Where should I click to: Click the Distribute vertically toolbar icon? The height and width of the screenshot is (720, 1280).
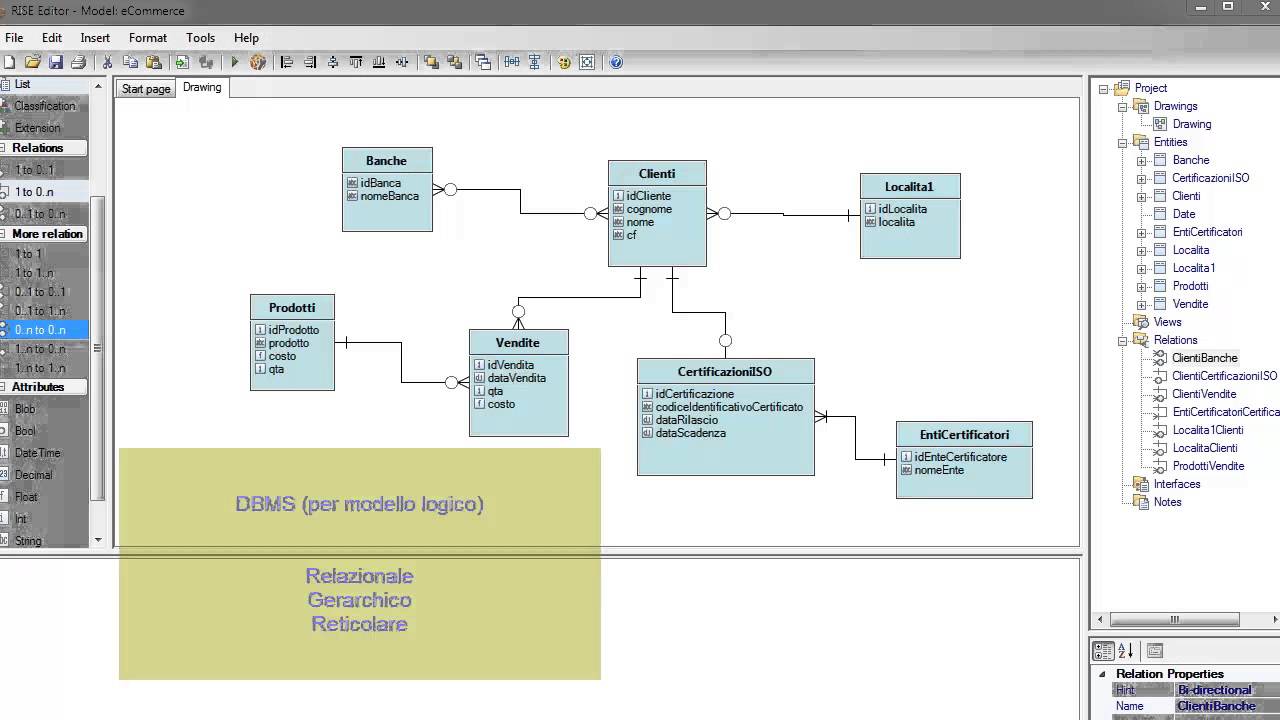tap(535, 62)
